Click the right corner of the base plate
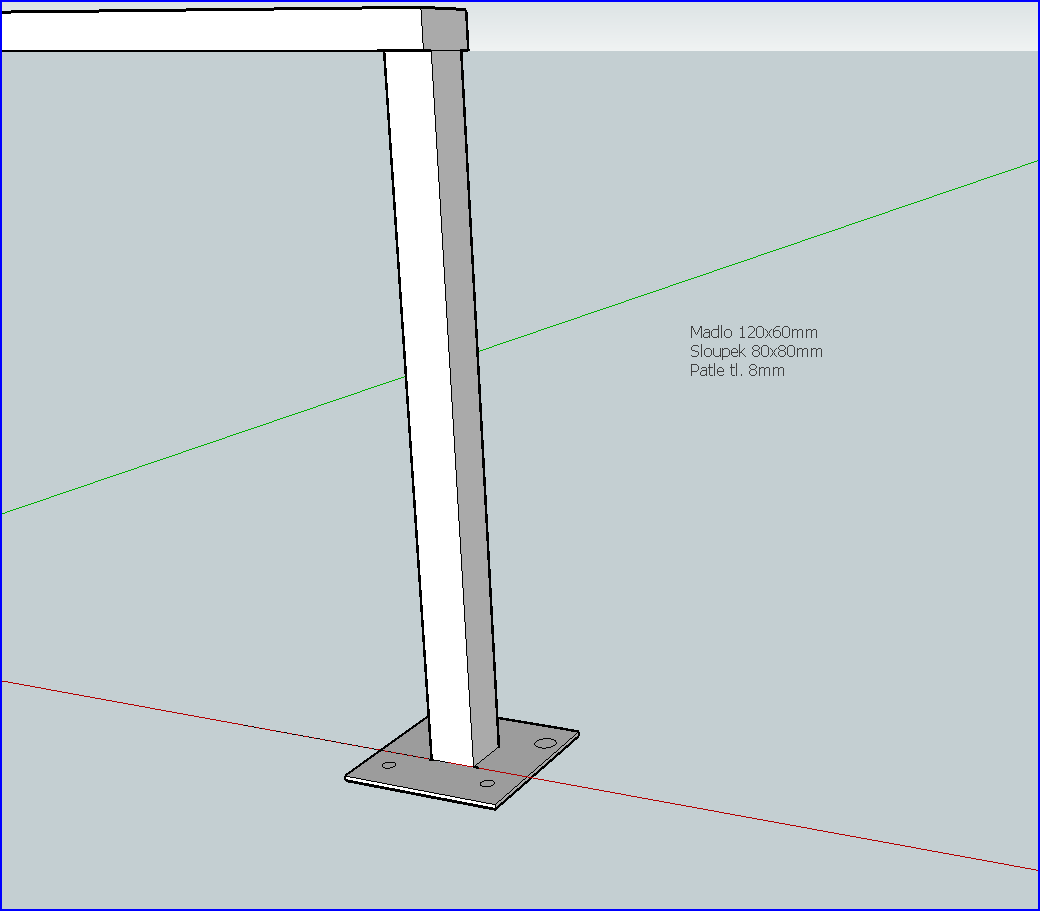This screenshot has height=911, width=1040. (x=577, y=734)
